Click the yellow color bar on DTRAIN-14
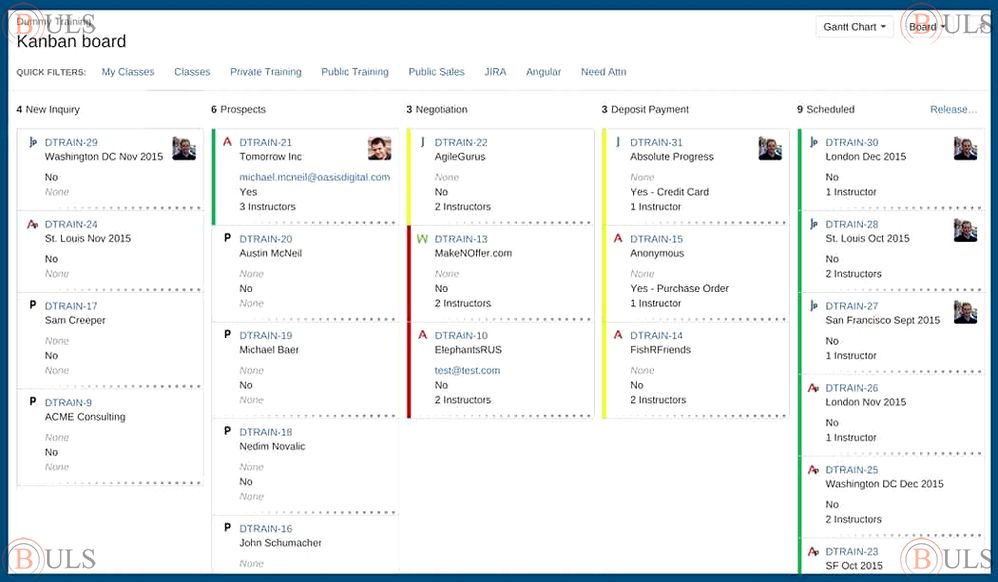Viewport: 998px width, 582px height. pyautogui.click(x=604, y=370)
